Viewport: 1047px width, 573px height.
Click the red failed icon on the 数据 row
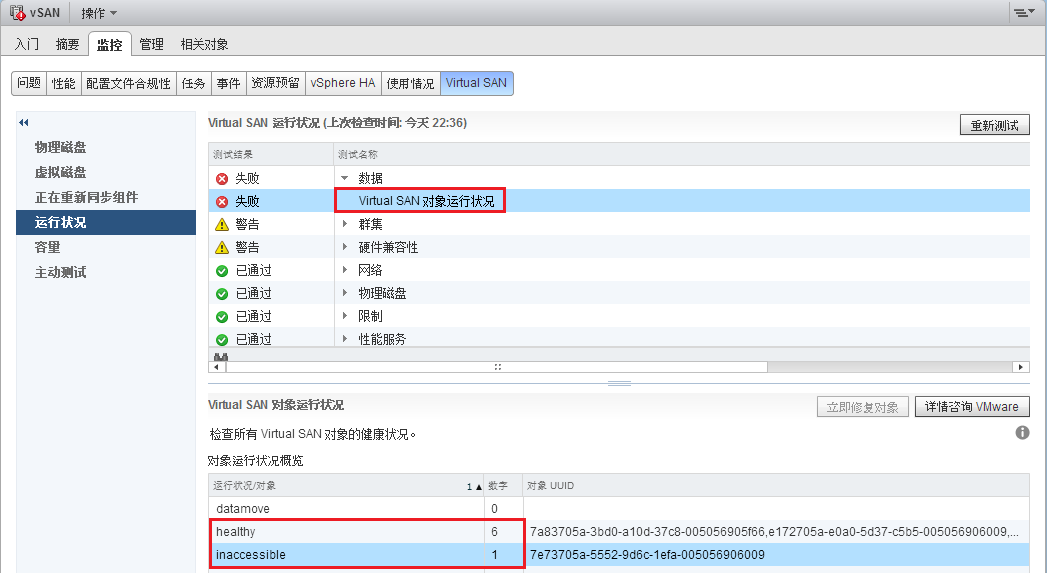[x=222, y=179]
